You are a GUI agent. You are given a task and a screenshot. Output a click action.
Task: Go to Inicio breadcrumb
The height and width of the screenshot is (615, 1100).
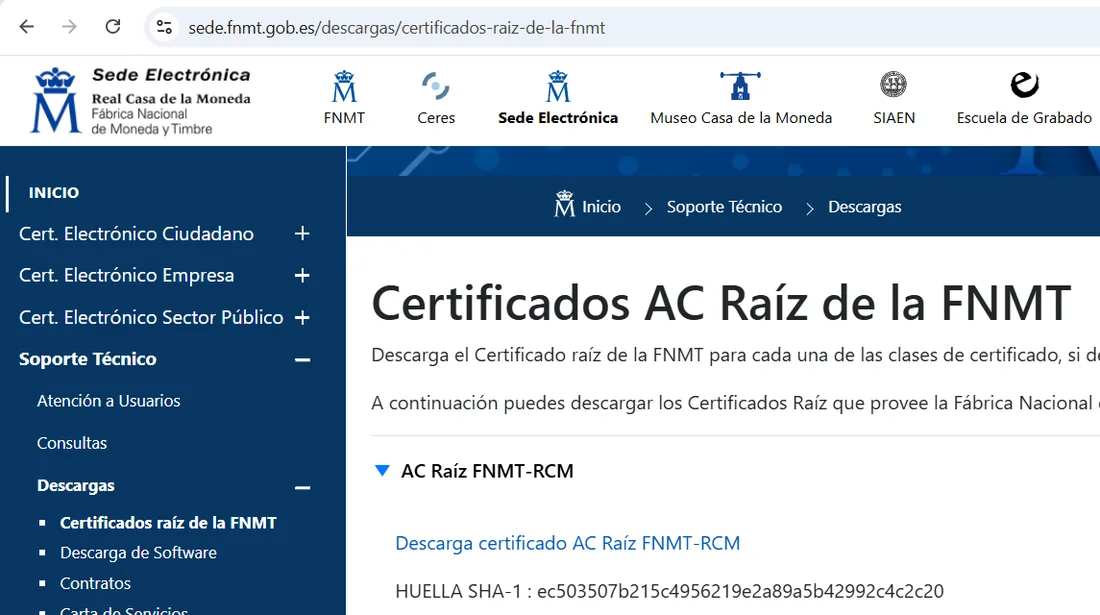[601, 207]
